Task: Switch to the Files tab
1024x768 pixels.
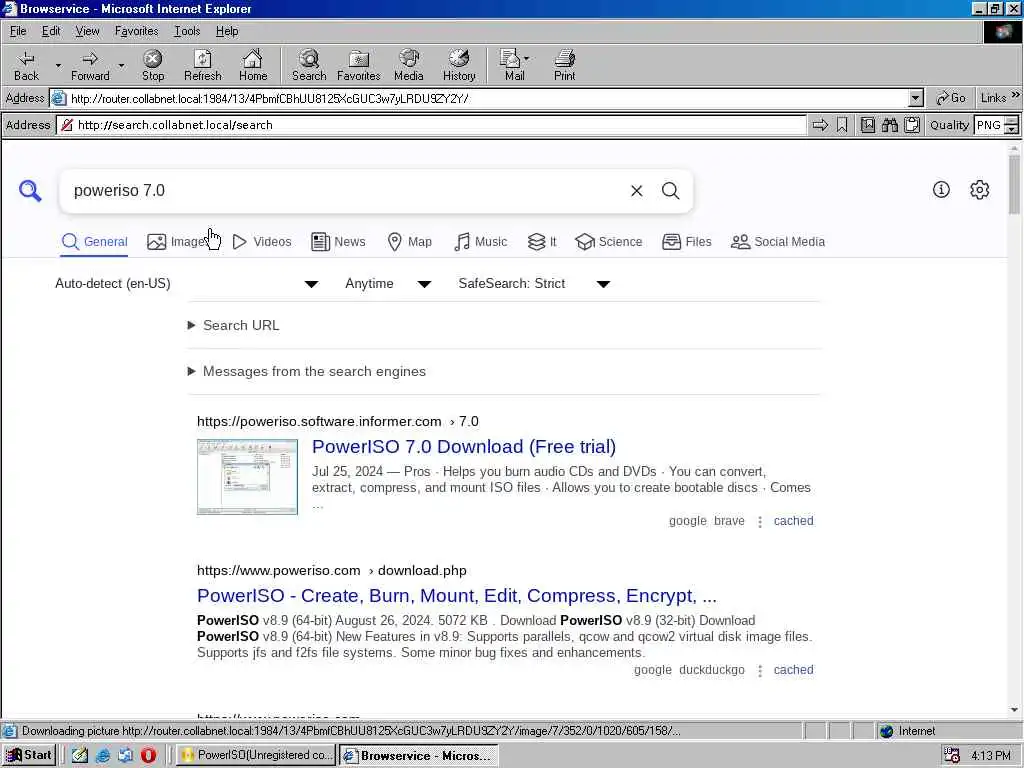Action: click(x=686, y=242)
